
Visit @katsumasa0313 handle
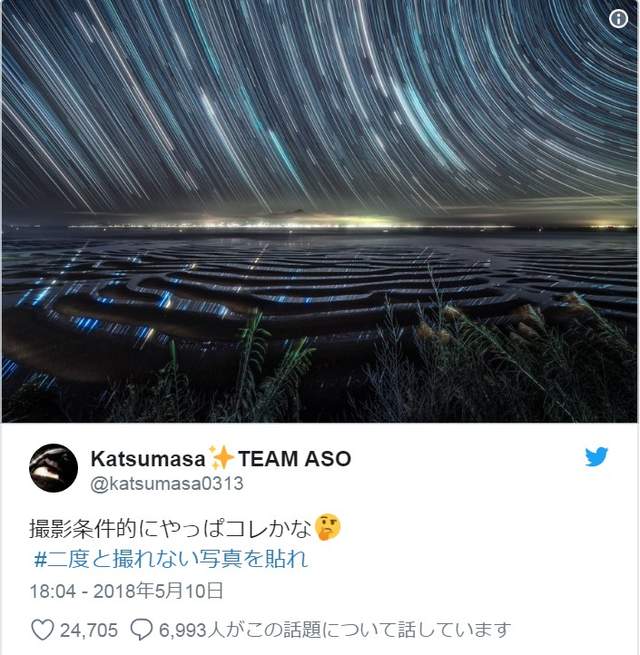click(167, 483)
